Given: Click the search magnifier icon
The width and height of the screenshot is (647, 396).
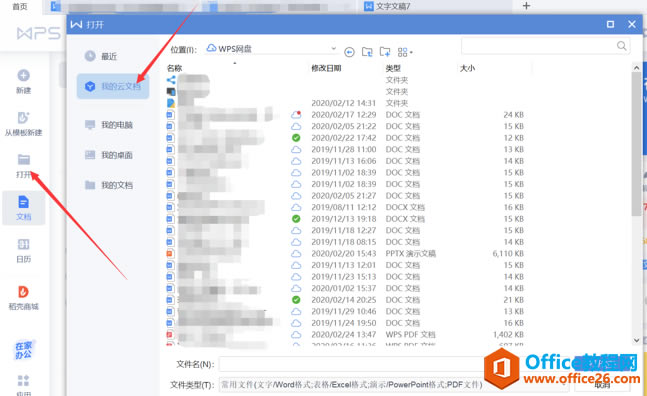Looking at the screenshot, I should coord(621,46).
